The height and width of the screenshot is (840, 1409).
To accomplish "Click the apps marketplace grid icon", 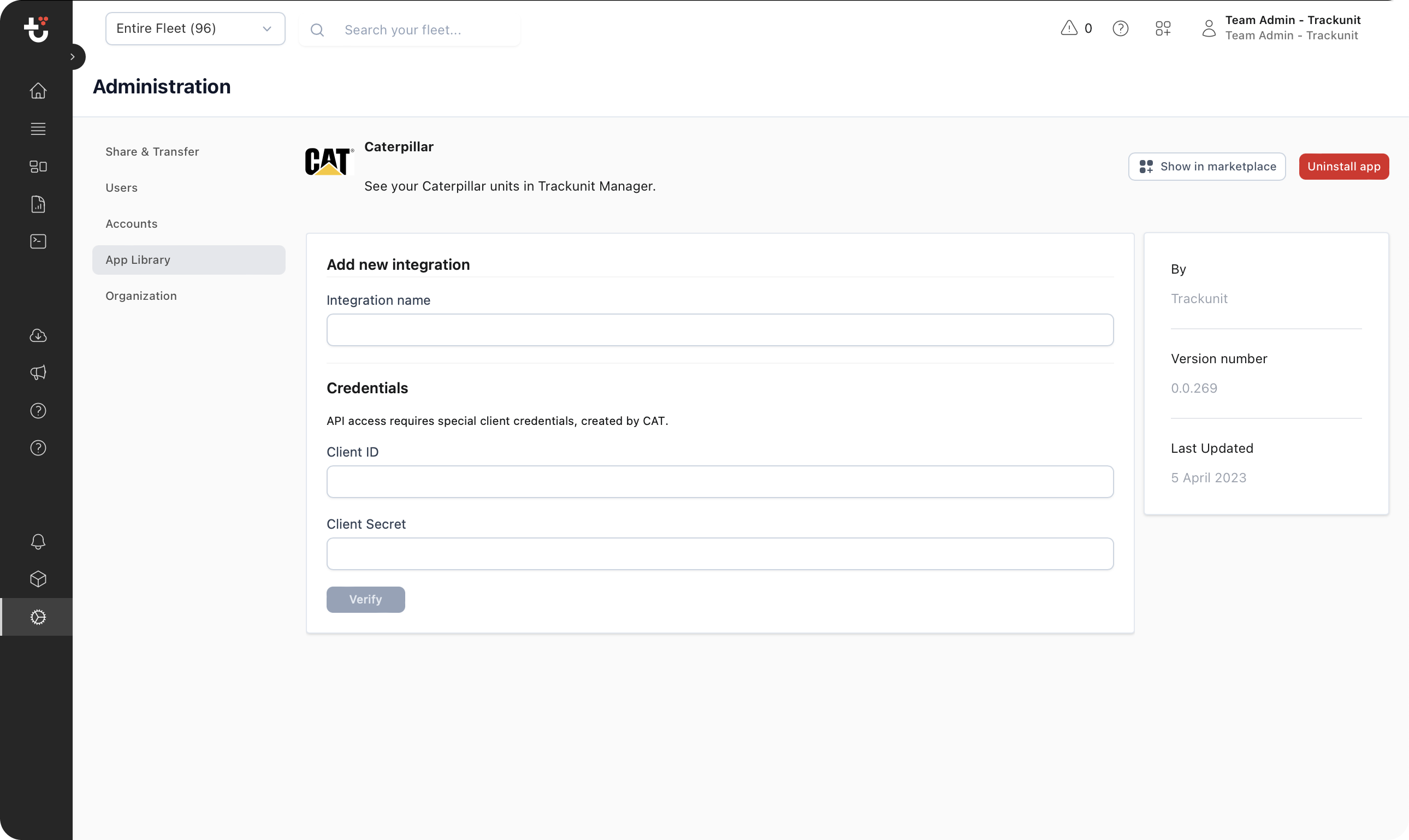I will point(1163,28).
